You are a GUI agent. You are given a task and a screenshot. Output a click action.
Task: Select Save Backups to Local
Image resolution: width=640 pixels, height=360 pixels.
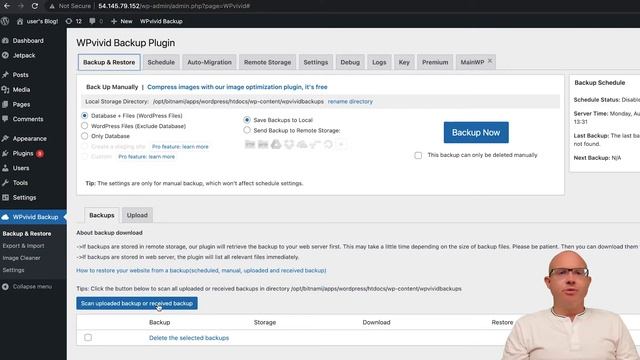coord(247,120)
